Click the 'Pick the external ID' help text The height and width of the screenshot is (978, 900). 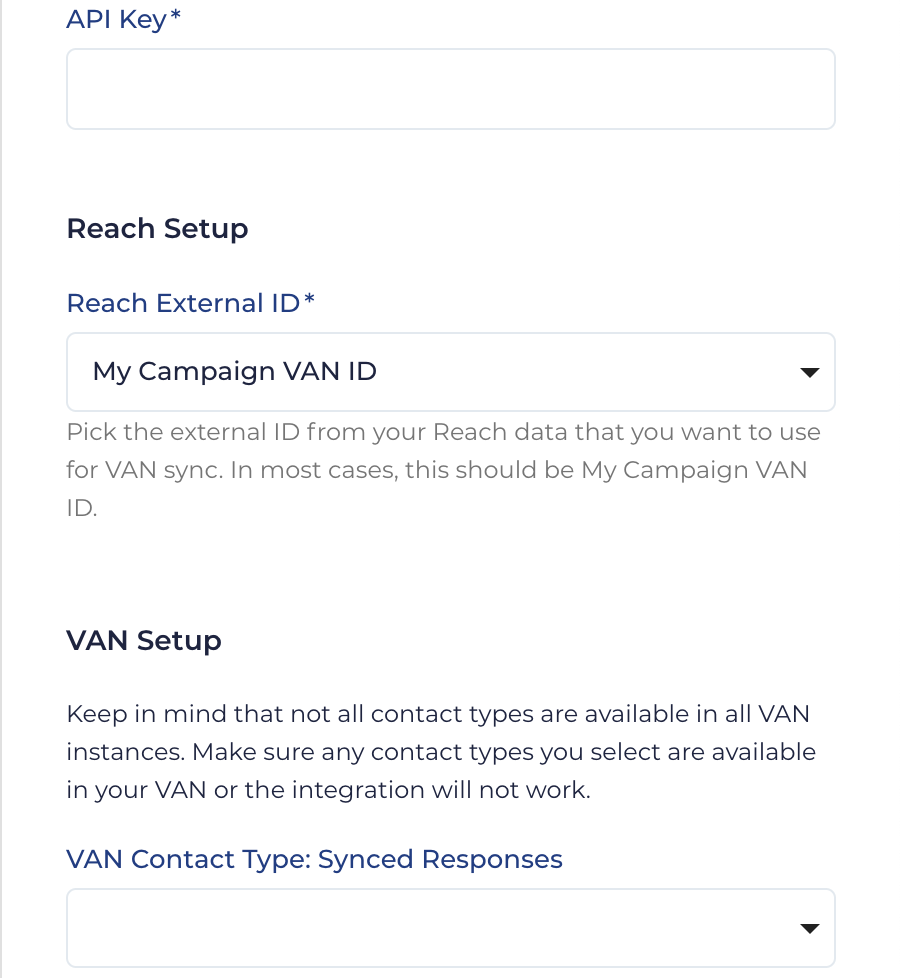point(443,433)
